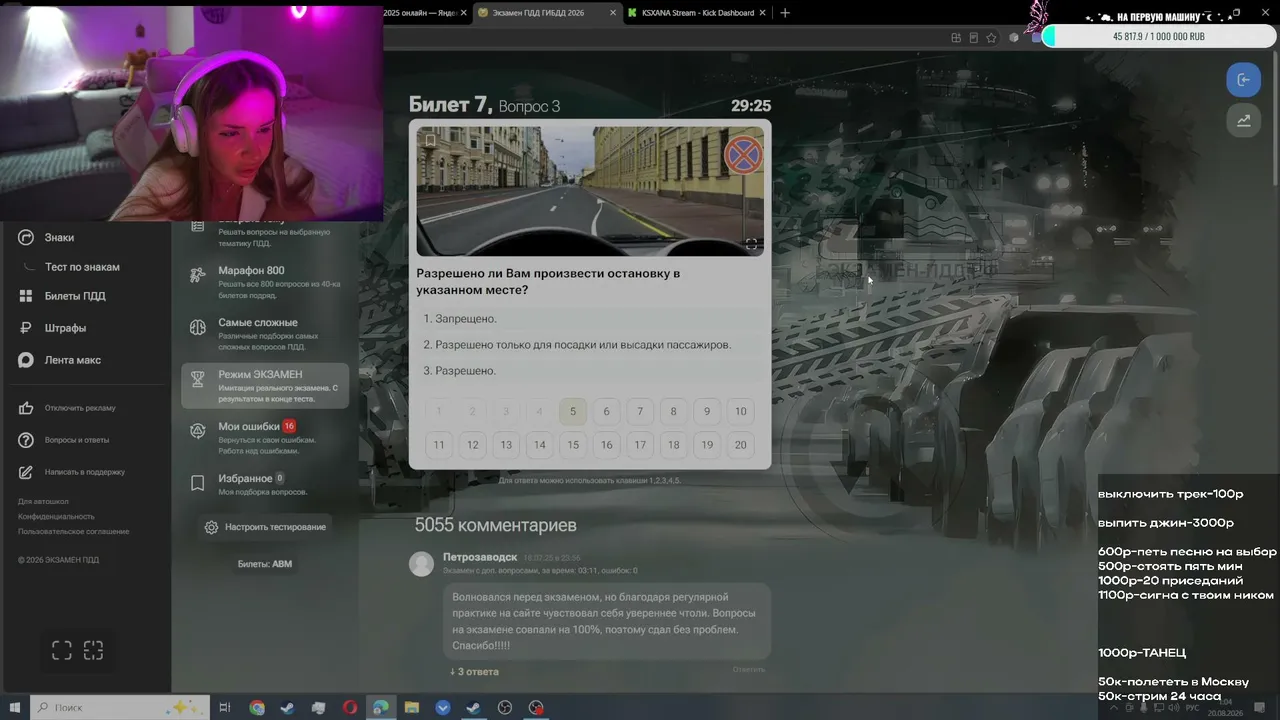Select answer 2 about посадки или высадки пассажиров
The height and width of the screenshot is (720, 1280).
point(590,345)
